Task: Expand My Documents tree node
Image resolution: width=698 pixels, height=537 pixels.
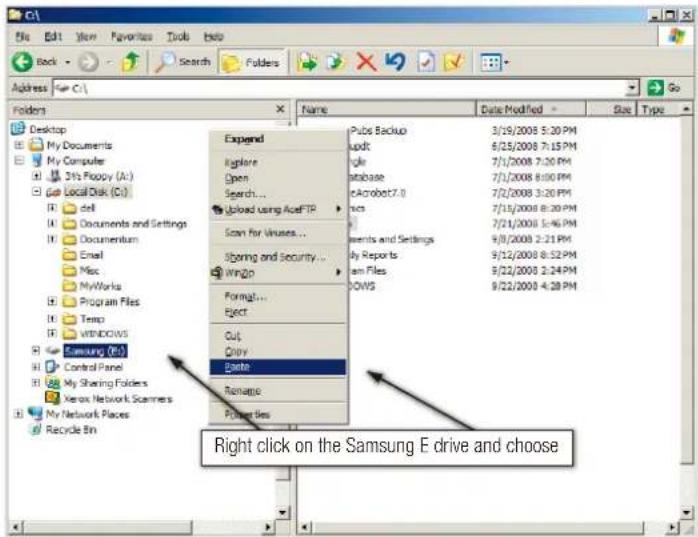Action: [19, 145]
